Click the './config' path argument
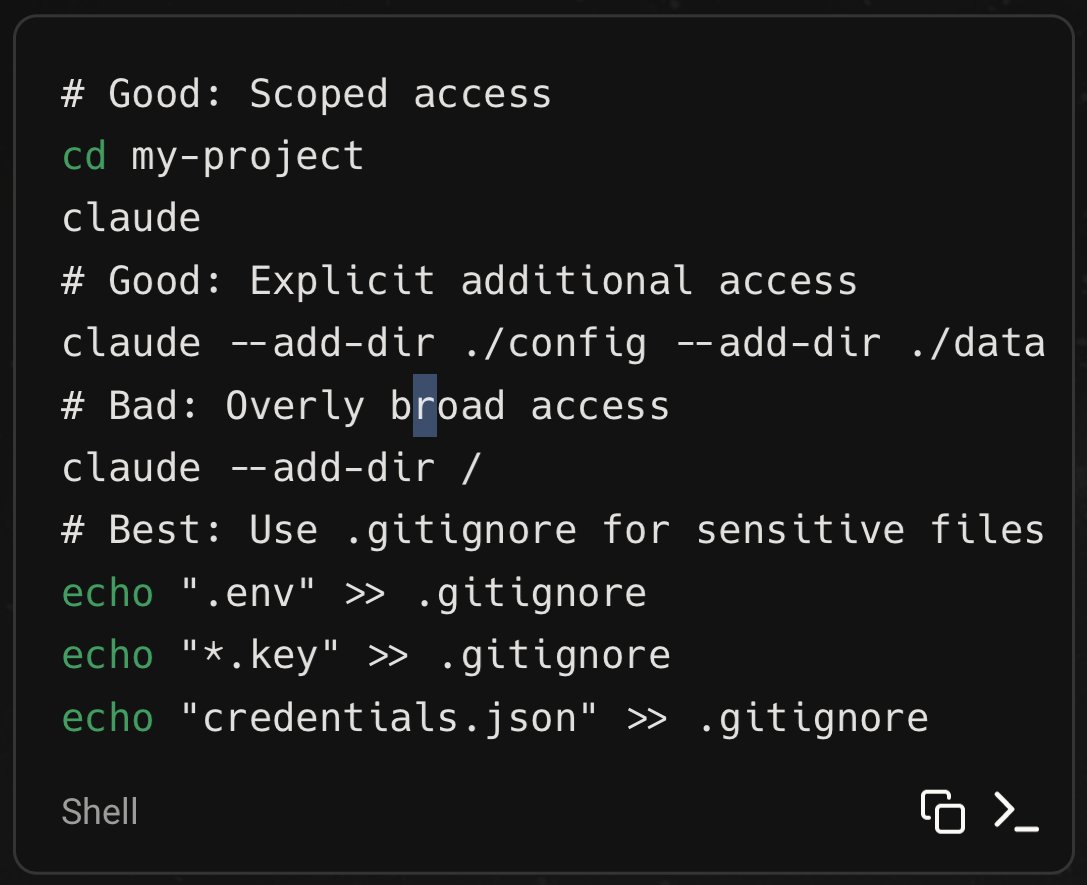 pyautogui.click(x=554, y=343)
